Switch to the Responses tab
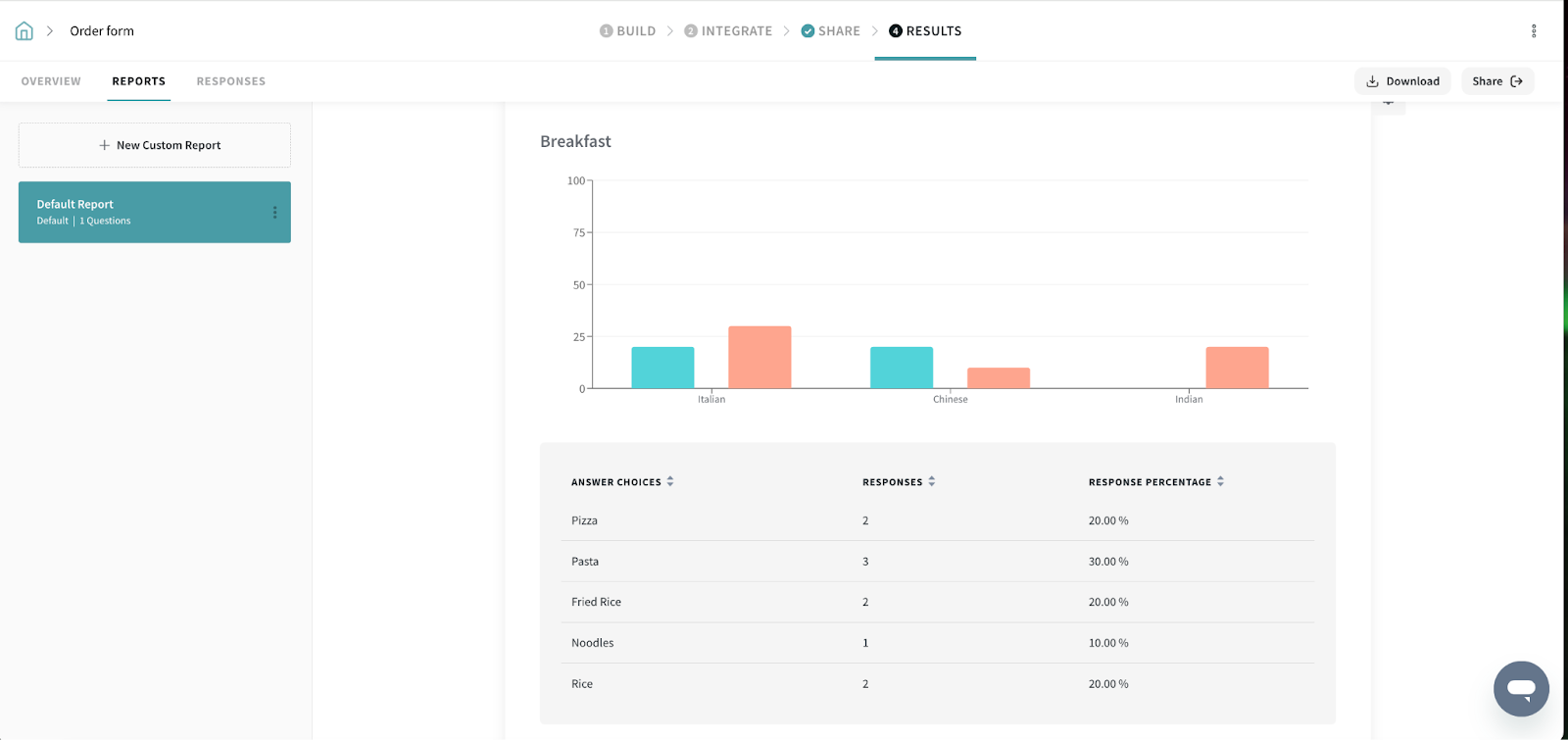Screen dimensions: 1568x740 tap(230, 81)
